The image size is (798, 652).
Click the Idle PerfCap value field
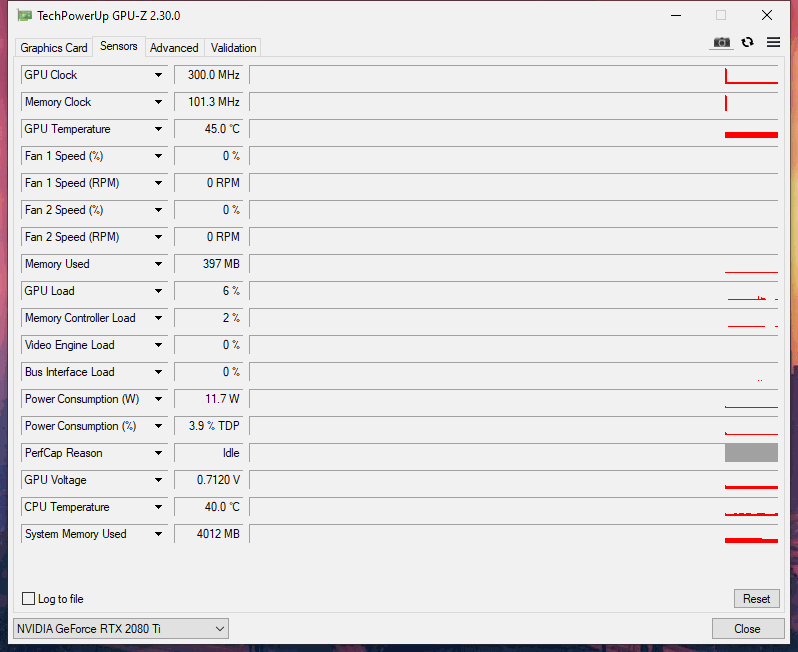pyautogui.click(x=209, y=452)
